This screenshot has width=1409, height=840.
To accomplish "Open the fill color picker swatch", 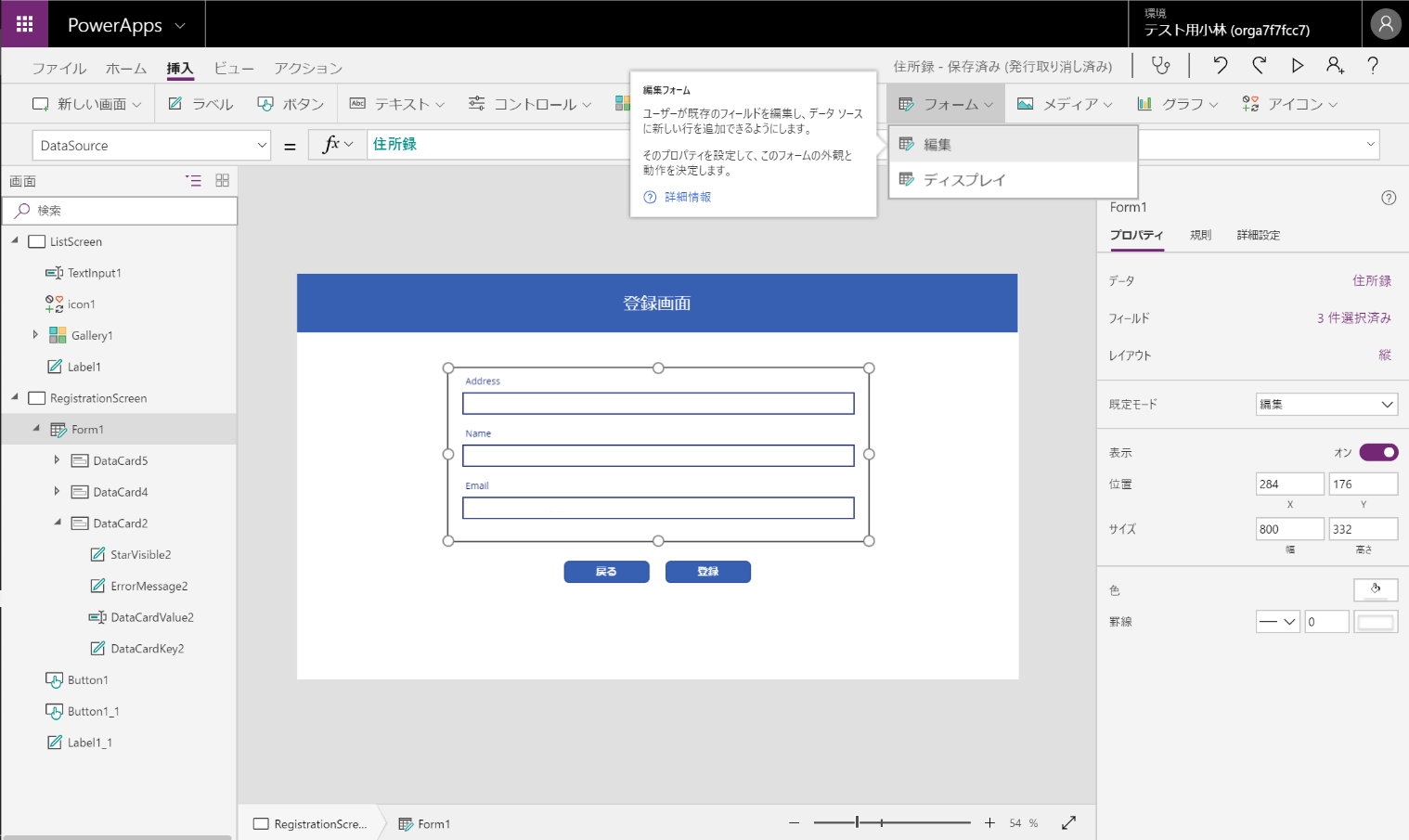I will [x=1375, y=589].
